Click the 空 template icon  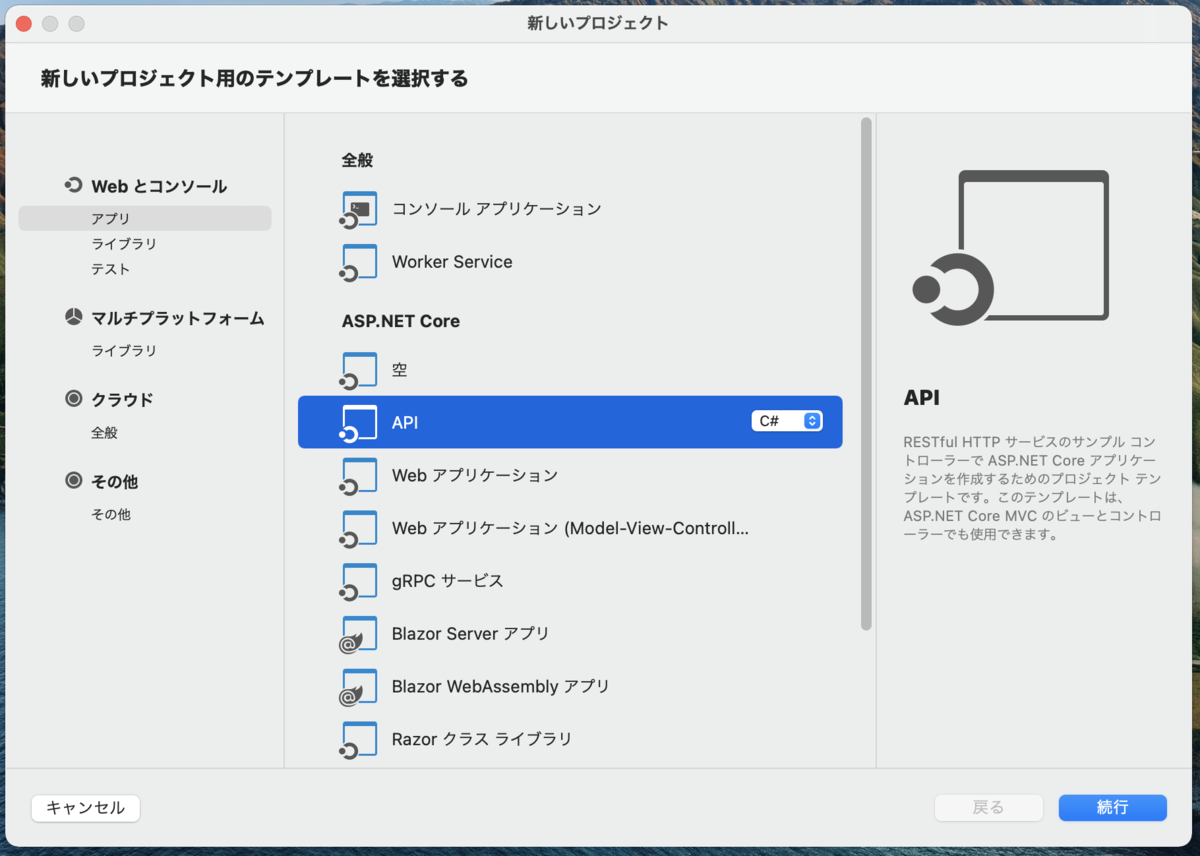[x=358, y=370]
